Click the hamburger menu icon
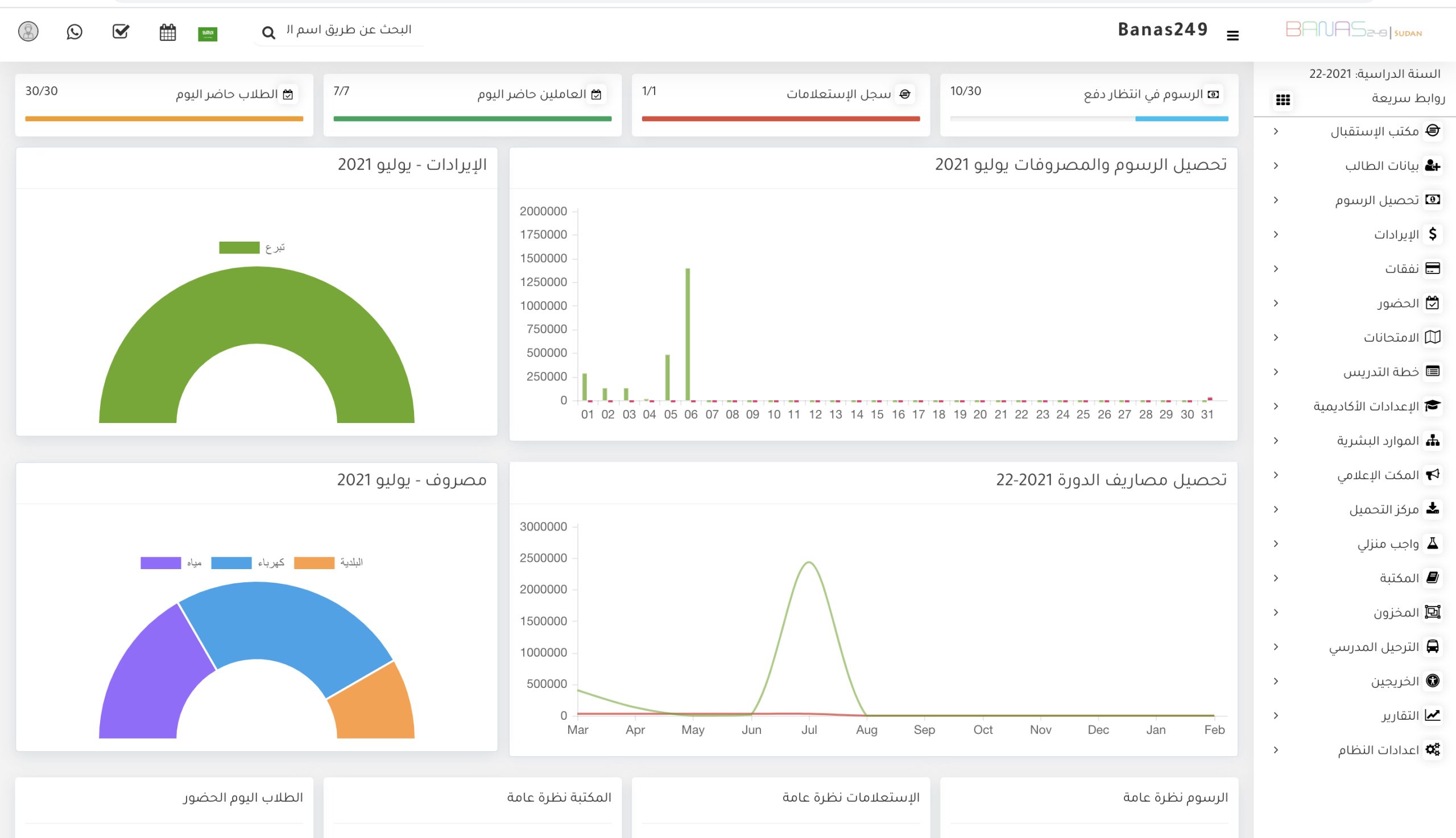1456x838 pixels. [x=1232, y=36]
